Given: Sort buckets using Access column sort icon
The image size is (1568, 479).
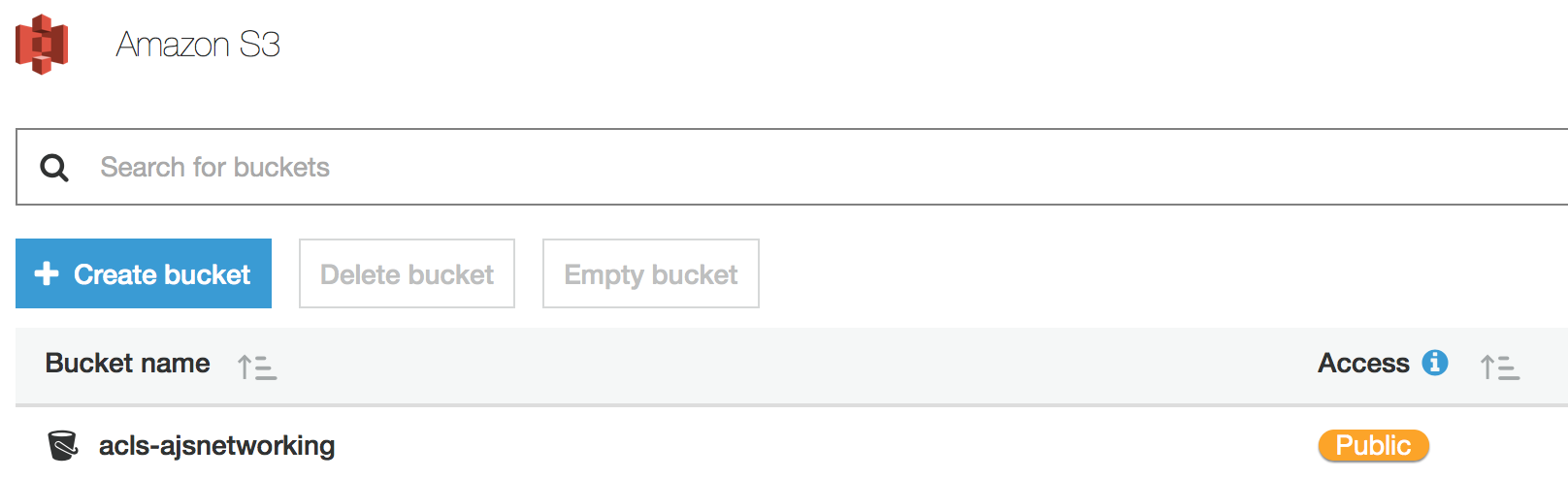Looking at the screenshot, I should (1500, 367).
